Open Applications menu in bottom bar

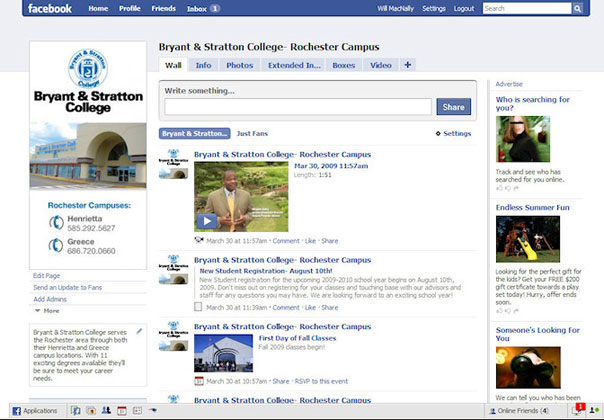click(35, 411)
